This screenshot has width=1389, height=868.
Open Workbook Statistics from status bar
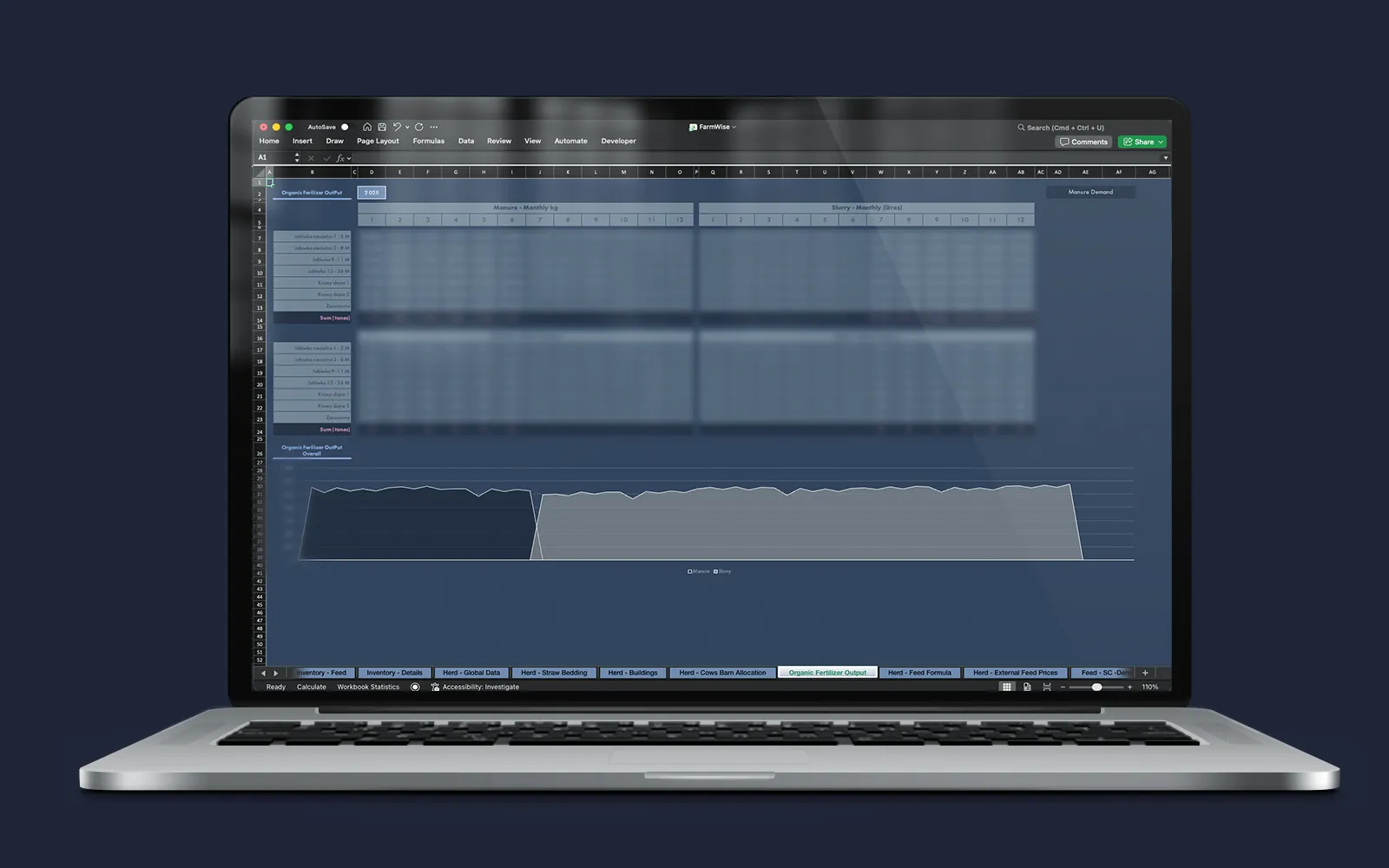click(368, 687)
